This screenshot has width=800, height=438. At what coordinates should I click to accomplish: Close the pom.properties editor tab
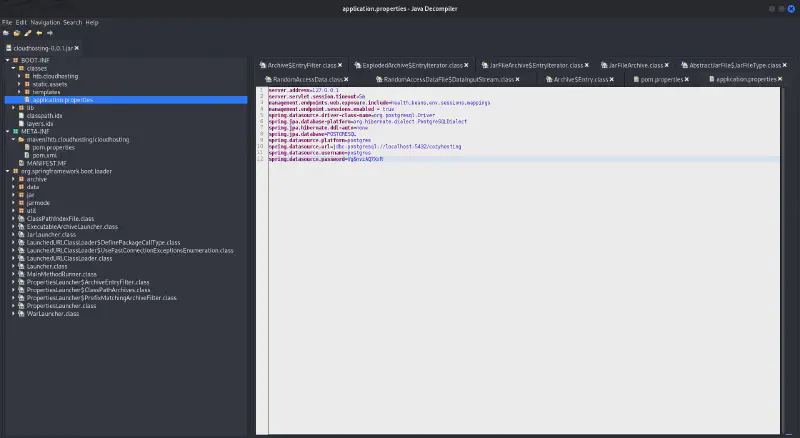pos(686,79)
